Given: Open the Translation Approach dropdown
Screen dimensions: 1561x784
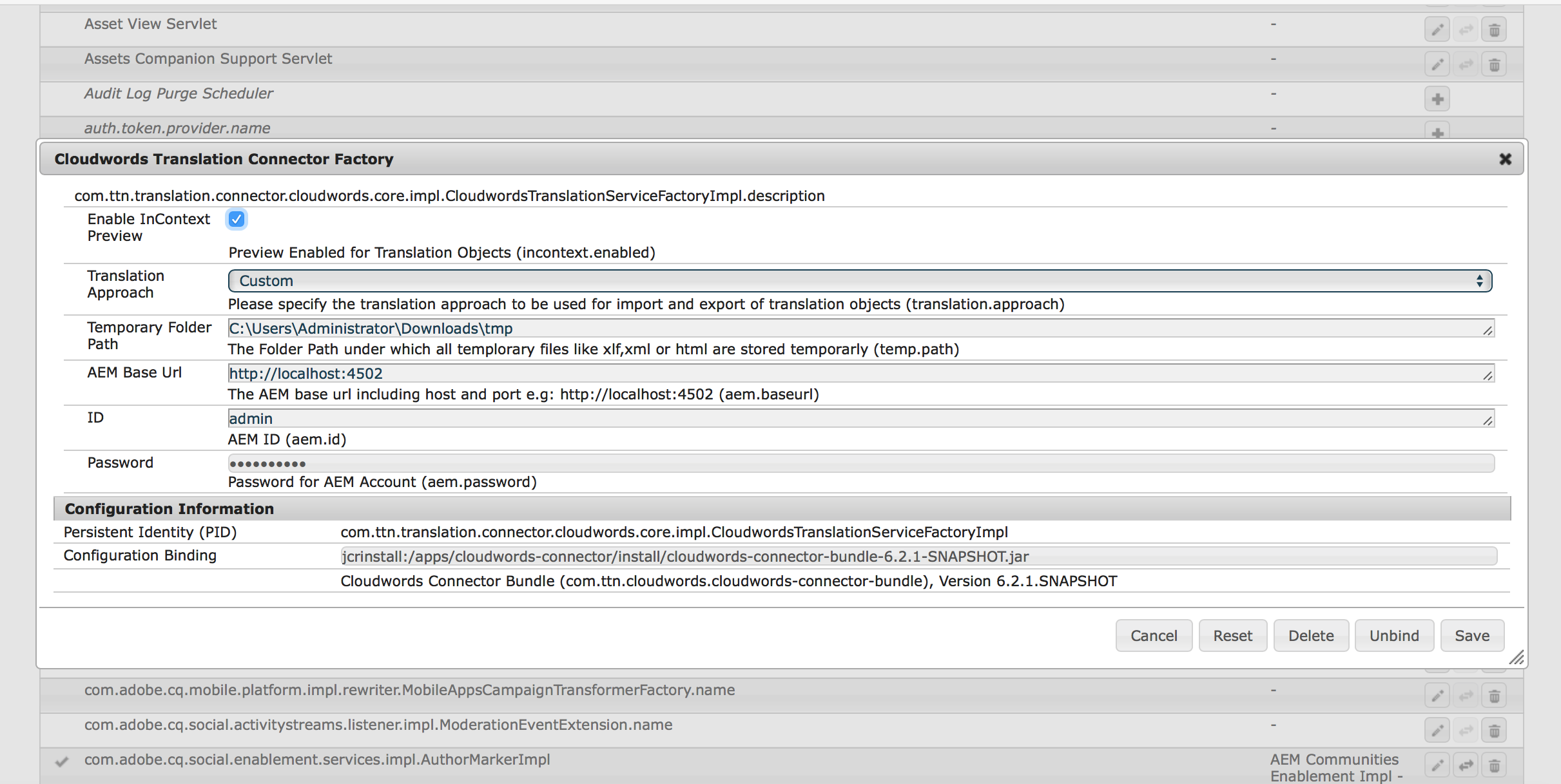Looking at the screenshot, I should click(x=860, y=281).
